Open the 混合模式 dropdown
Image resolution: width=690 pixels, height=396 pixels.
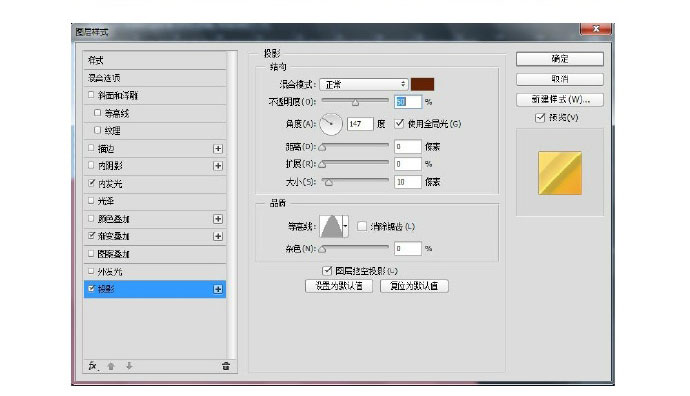point(364,84)
